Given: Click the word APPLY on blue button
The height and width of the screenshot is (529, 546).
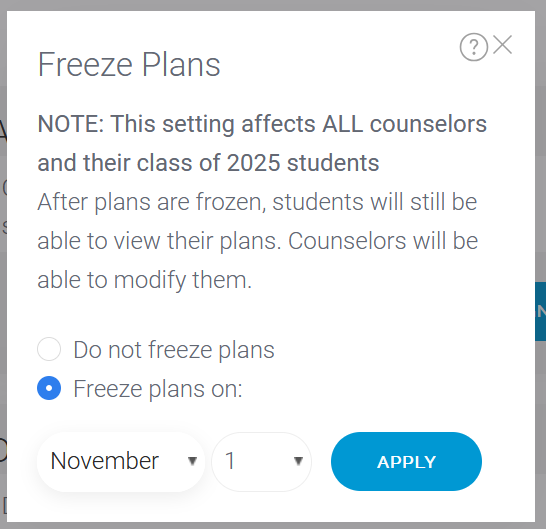Looking at the screenshot, I should [x=406, y=462].
